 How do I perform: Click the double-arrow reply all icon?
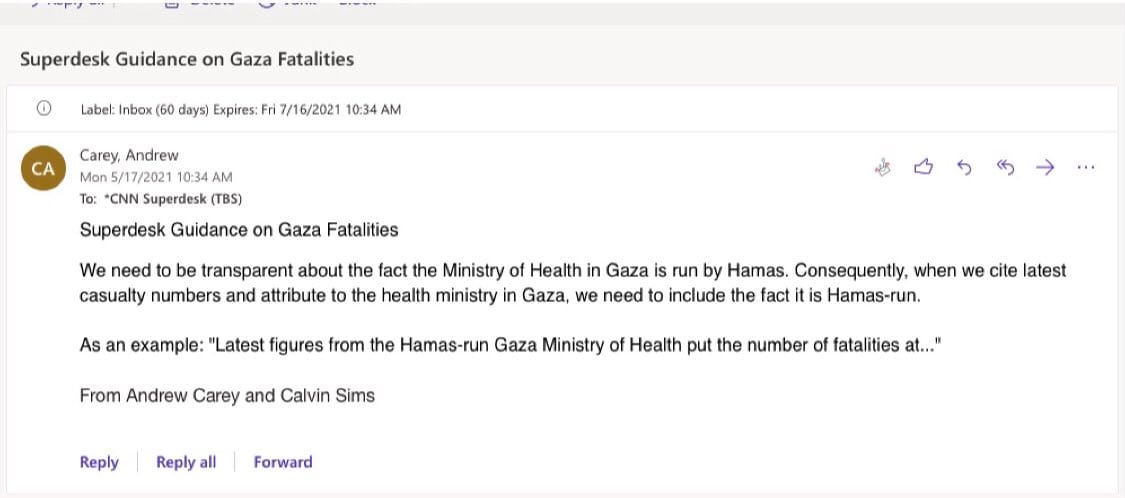[x=1005, y=168]
